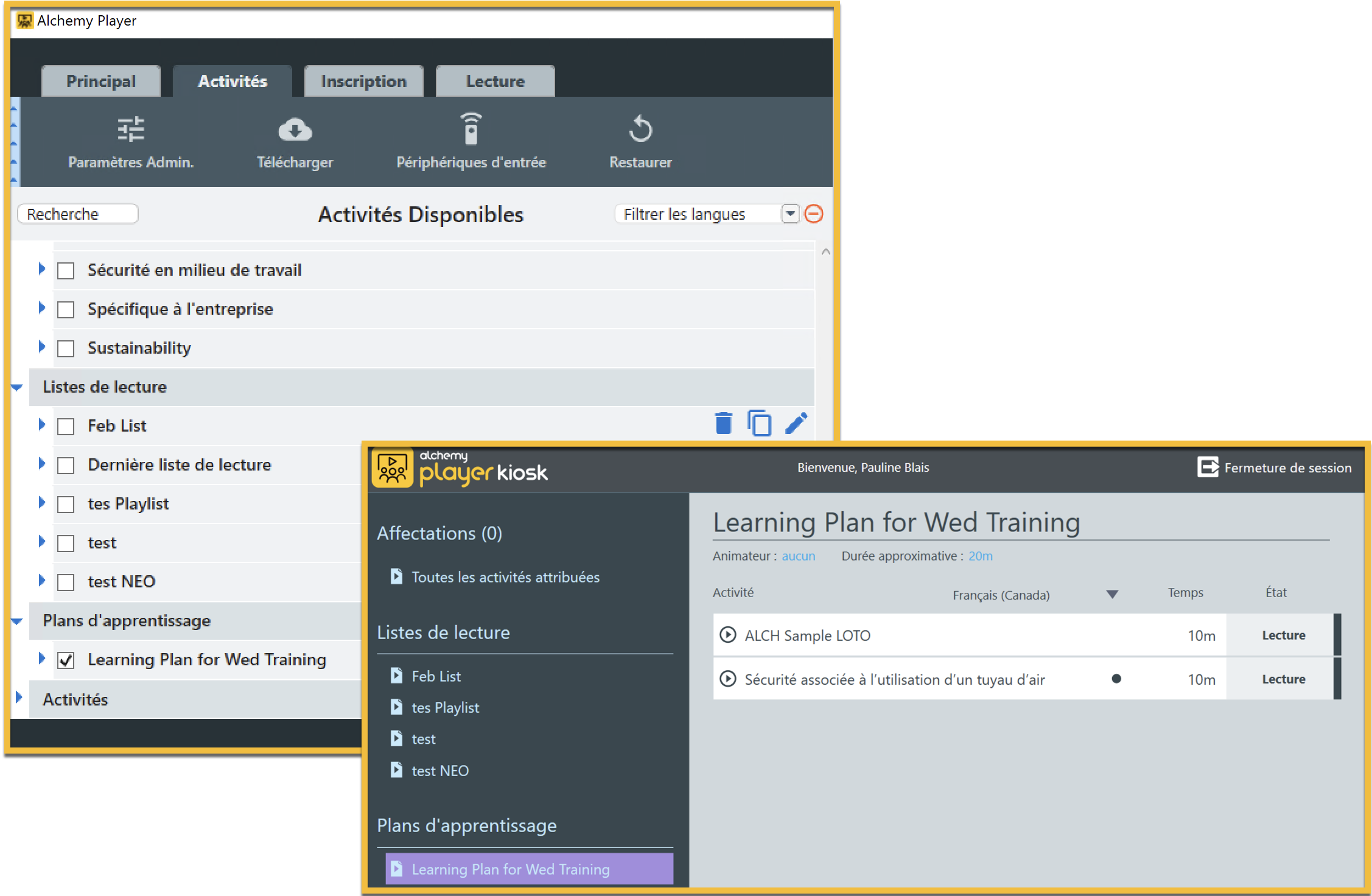Screen dimensions: 1372x896
Task: Open test NEO in kiosk sidebar
Action: click(440, 771)
